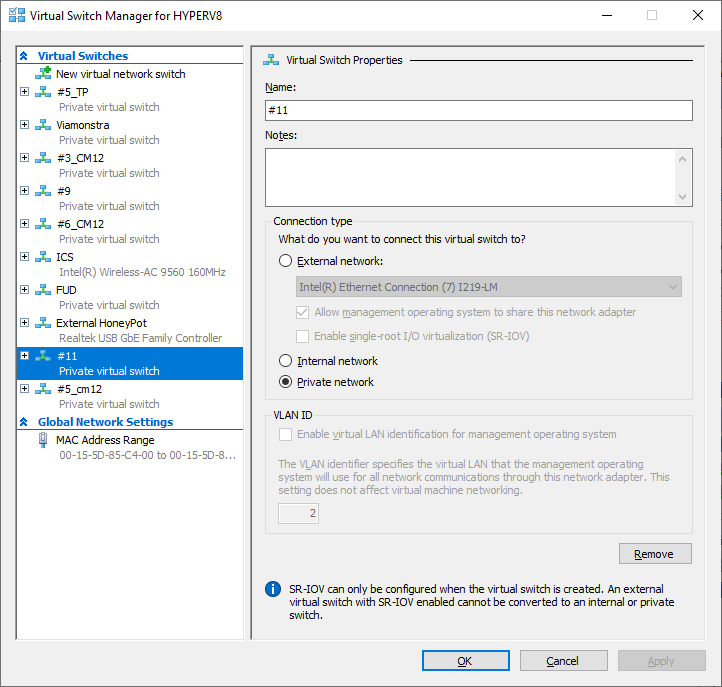Click the New virtual network switch icon
722x687 pixels.
[43, 73]
